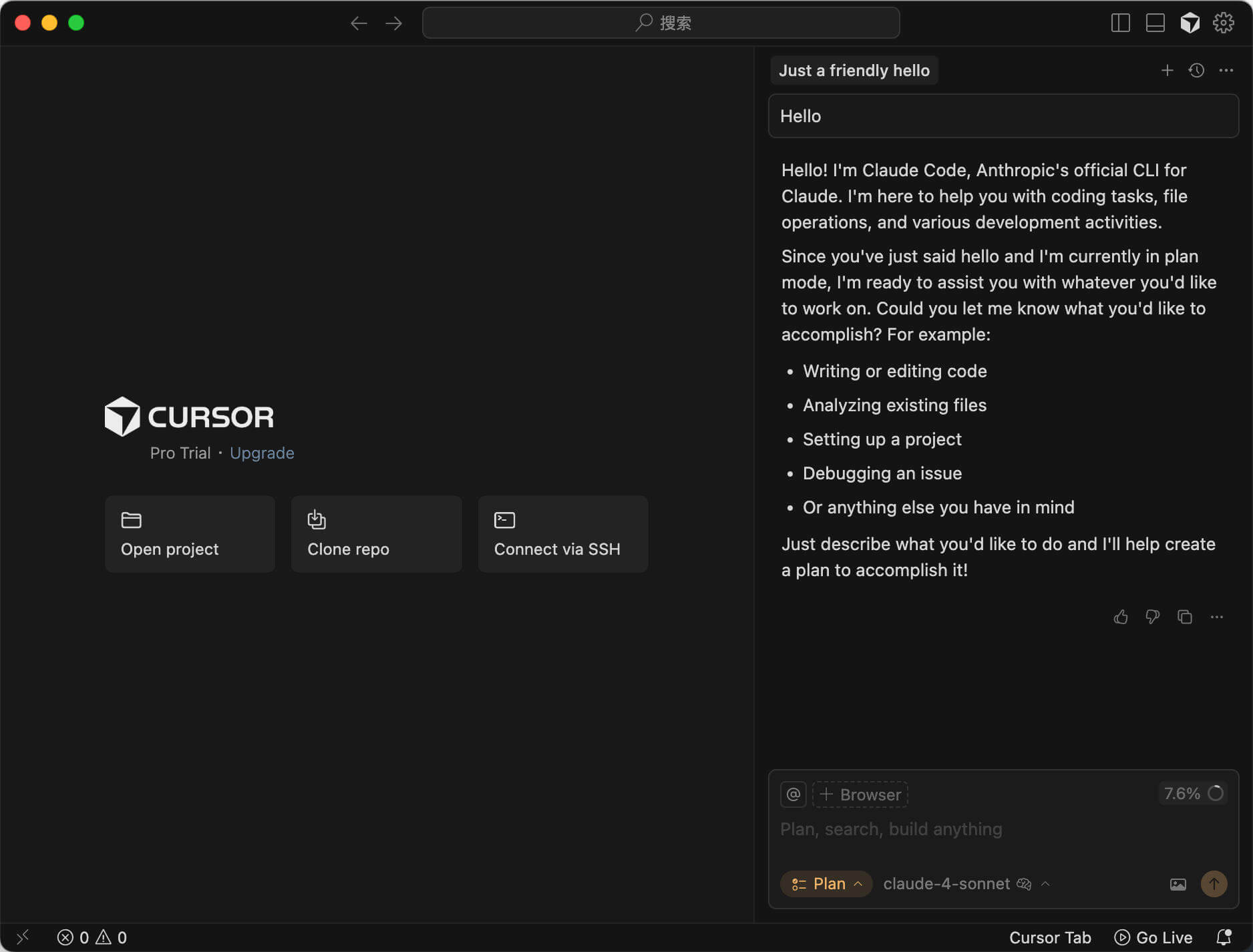This screenshot has width=1253, height=952.
Task: Select the Just a friendly hello chat tab
Action: pyautogui.click(x=854, y=70)
